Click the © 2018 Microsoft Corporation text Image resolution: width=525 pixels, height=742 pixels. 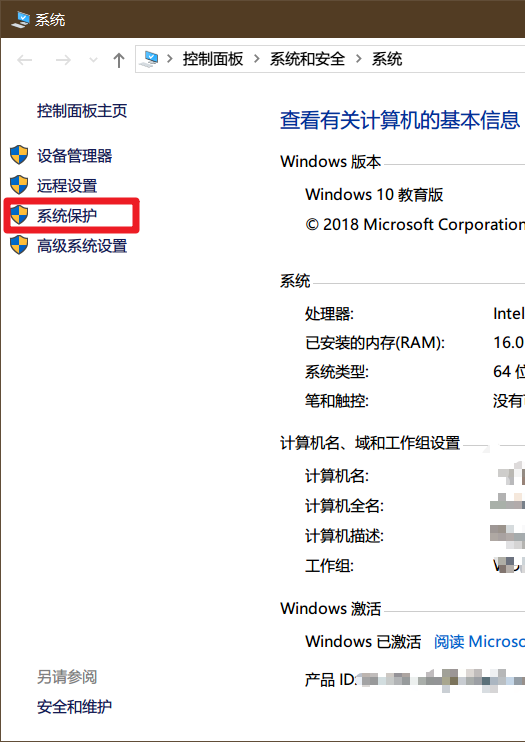point(415,224)
